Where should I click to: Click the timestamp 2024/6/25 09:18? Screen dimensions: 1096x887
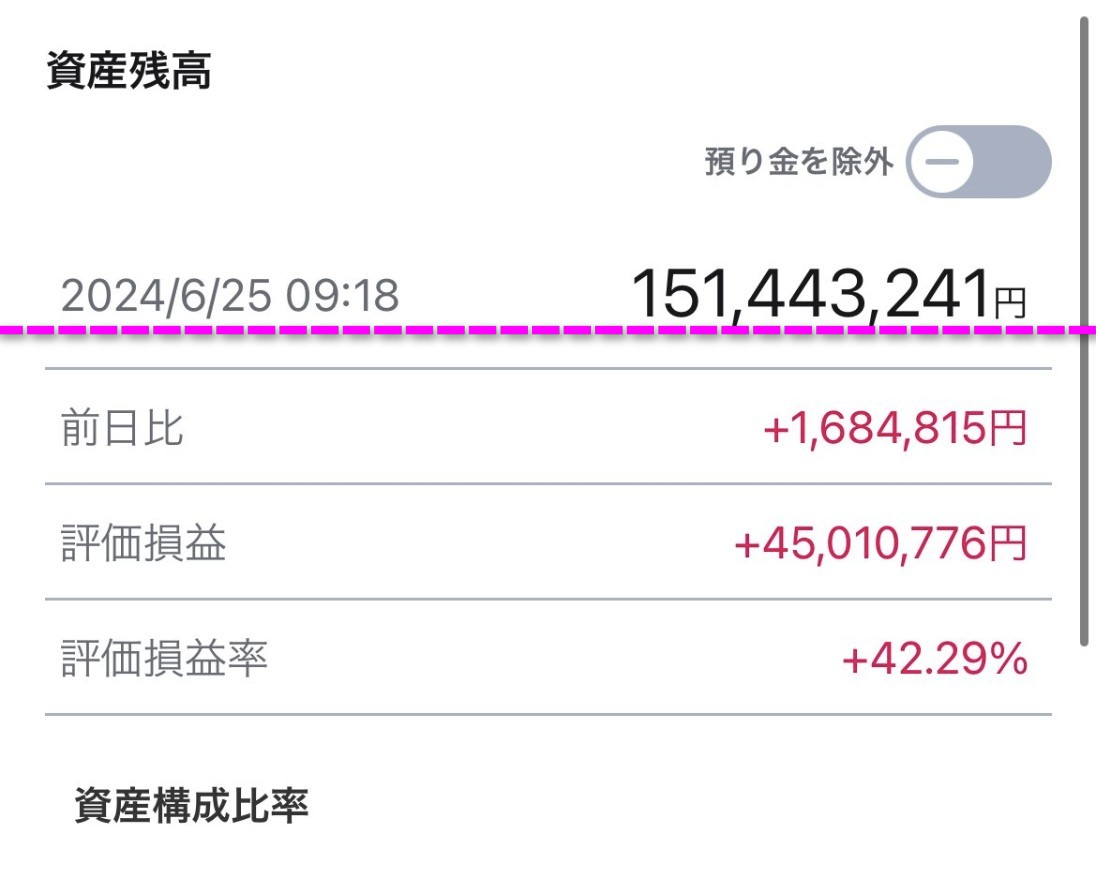[230, 295]
